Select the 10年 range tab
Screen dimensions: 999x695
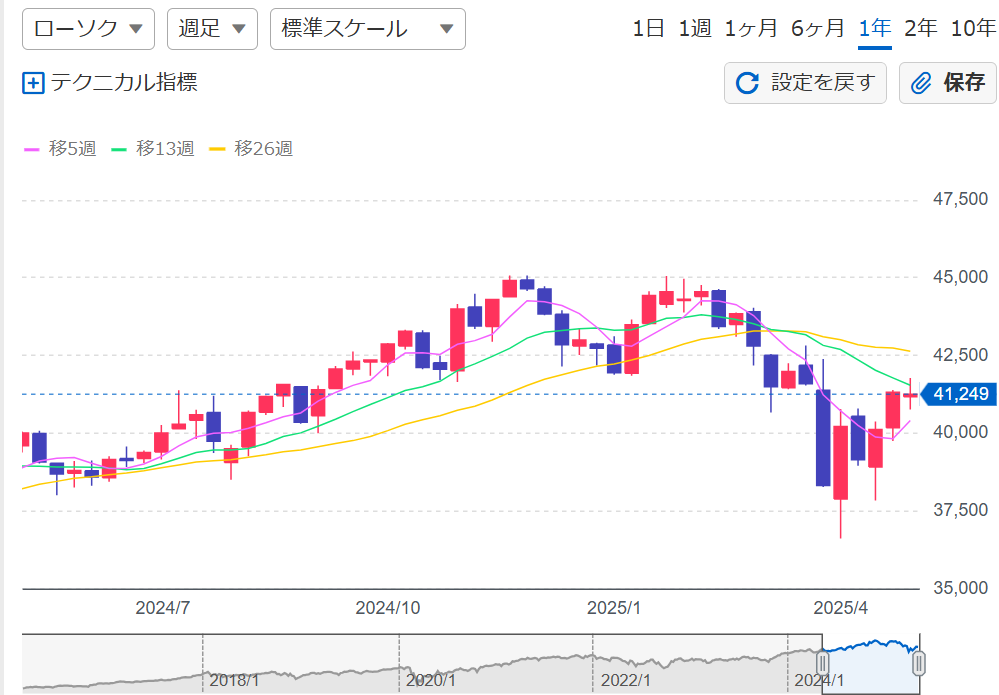973,29
